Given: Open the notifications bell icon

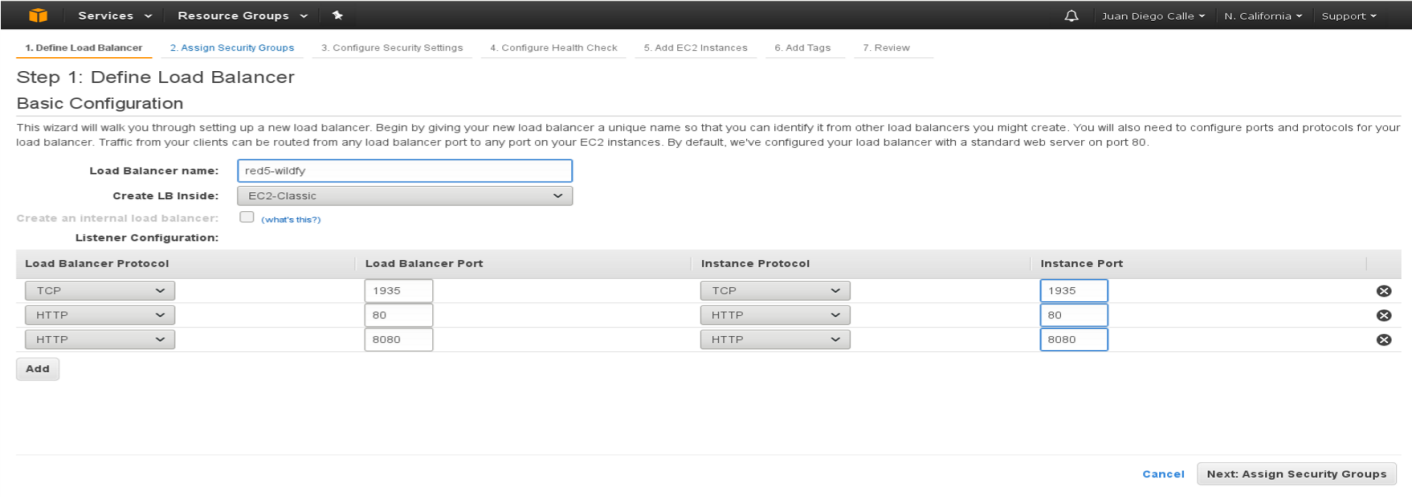Looking at the screenshot, I should [1071, 16].
